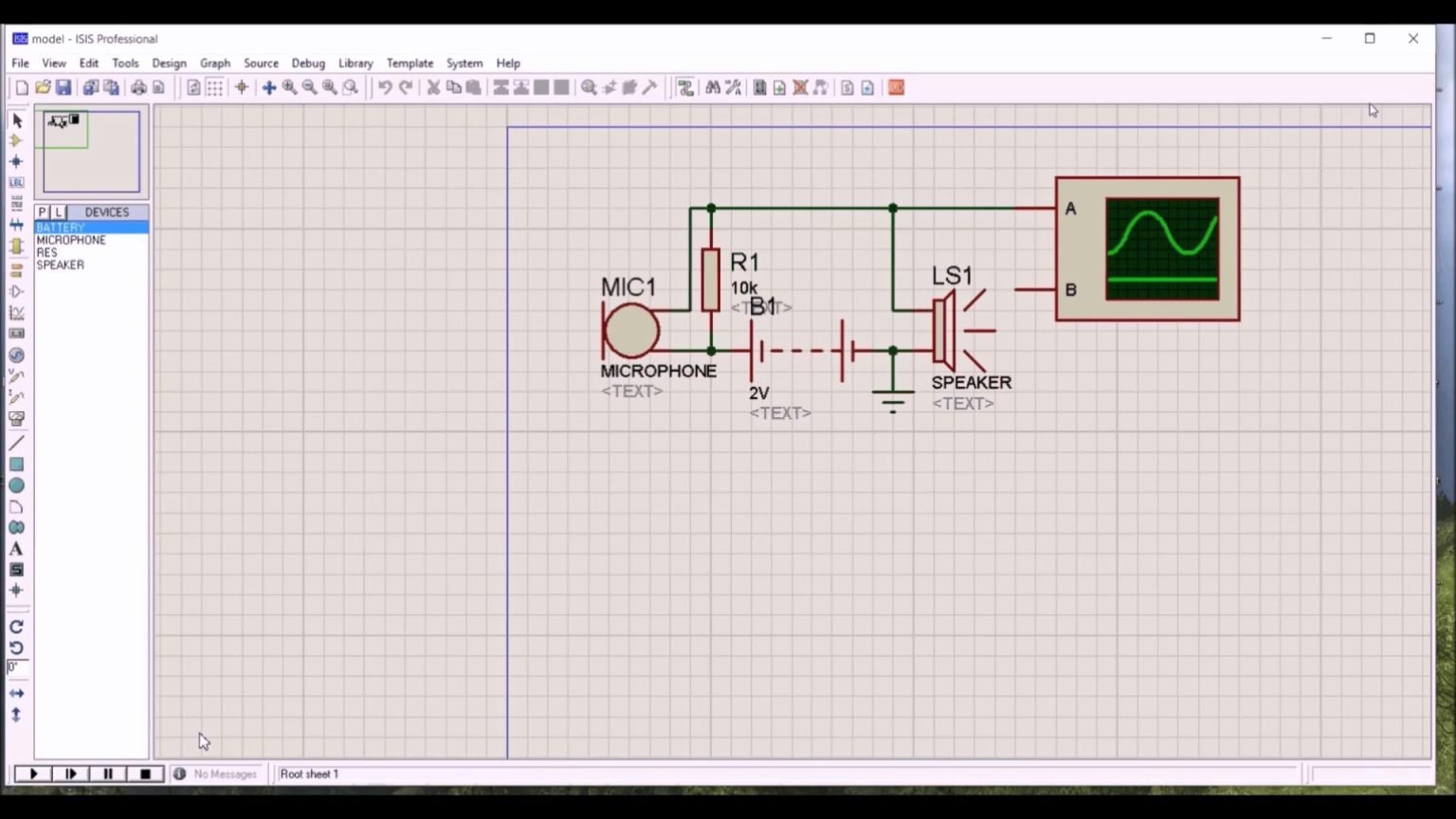Pick the 2D circle graphics tool

click(16, 485)
